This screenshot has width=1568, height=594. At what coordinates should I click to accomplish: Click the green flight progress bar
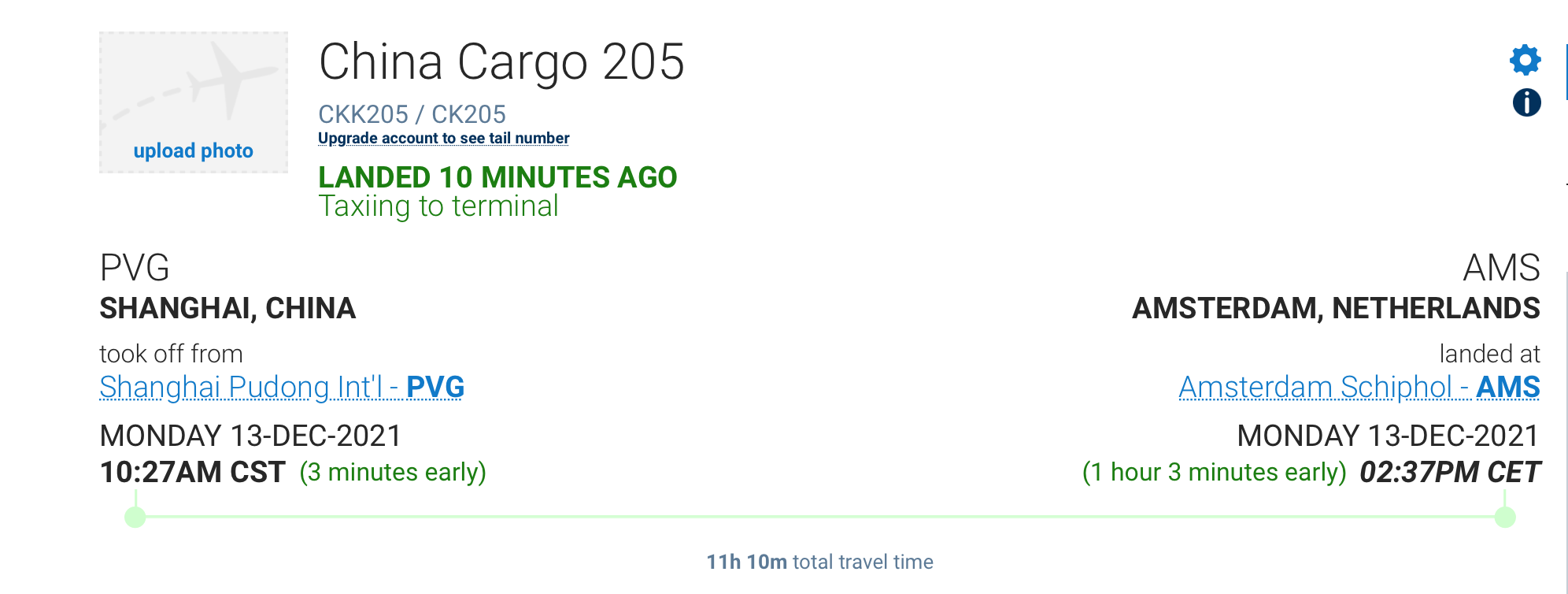pyautogui.click(x=819, y=517)
